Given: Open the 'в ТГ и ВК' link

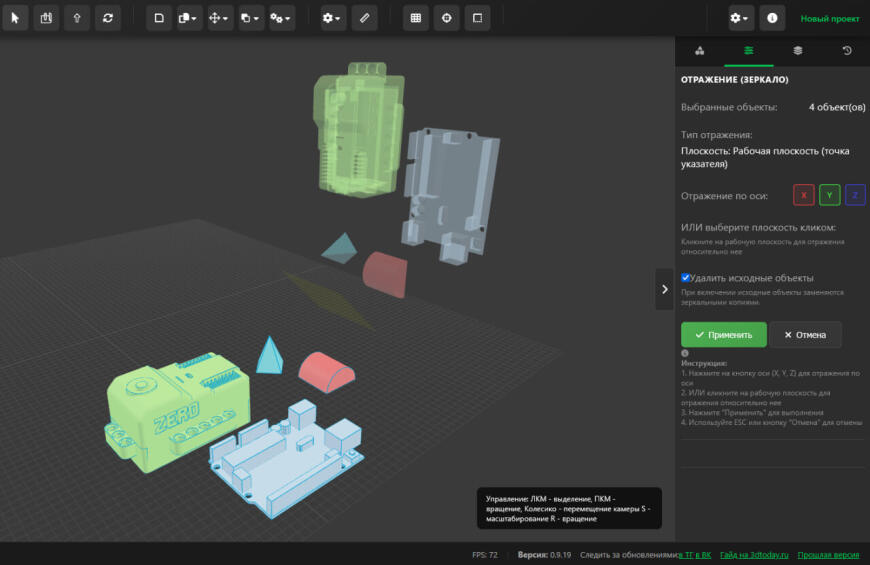Looking at the screenshot, I should [694, 554].
